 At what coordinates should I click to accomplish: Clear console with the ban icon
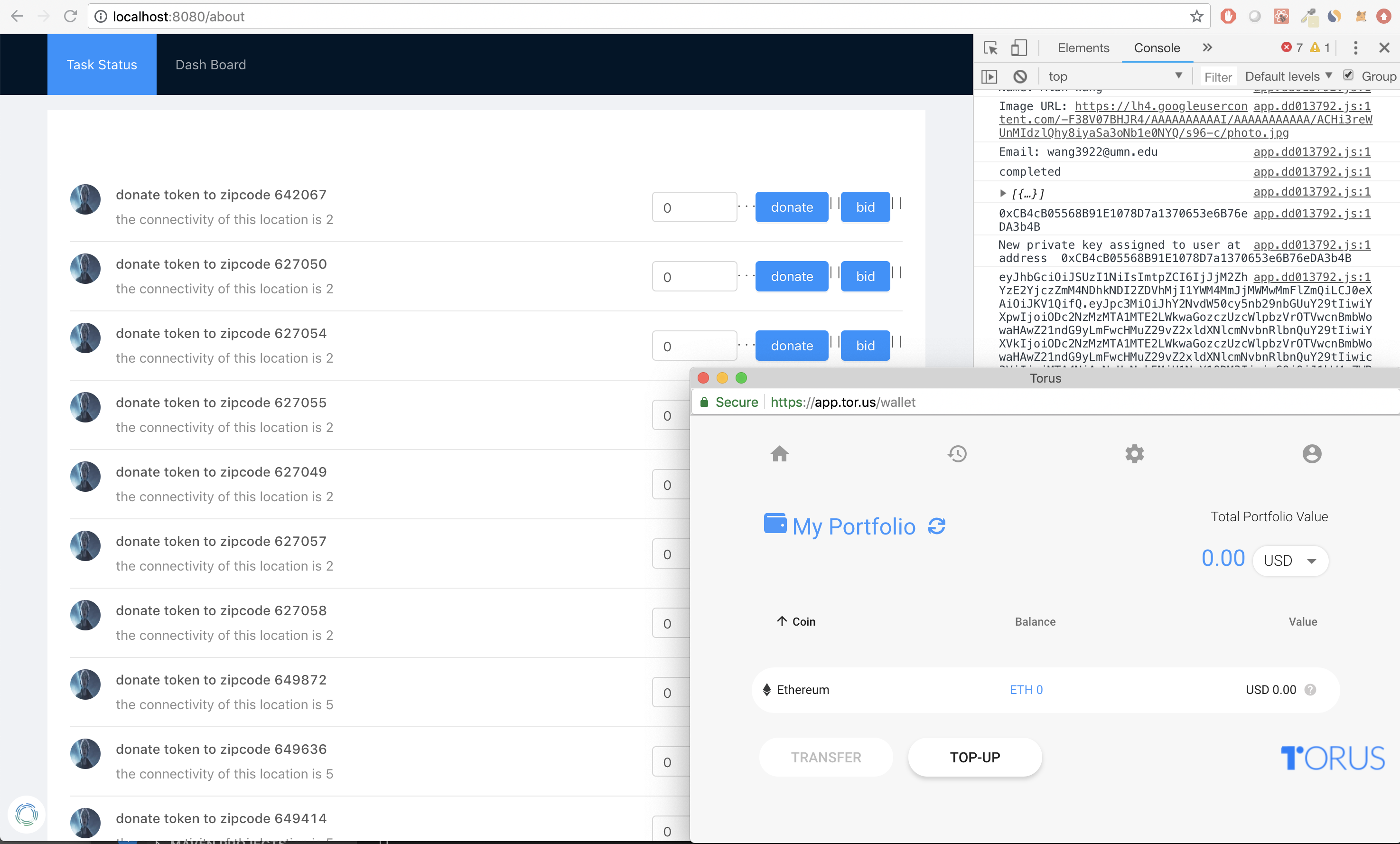(1020, 76)
